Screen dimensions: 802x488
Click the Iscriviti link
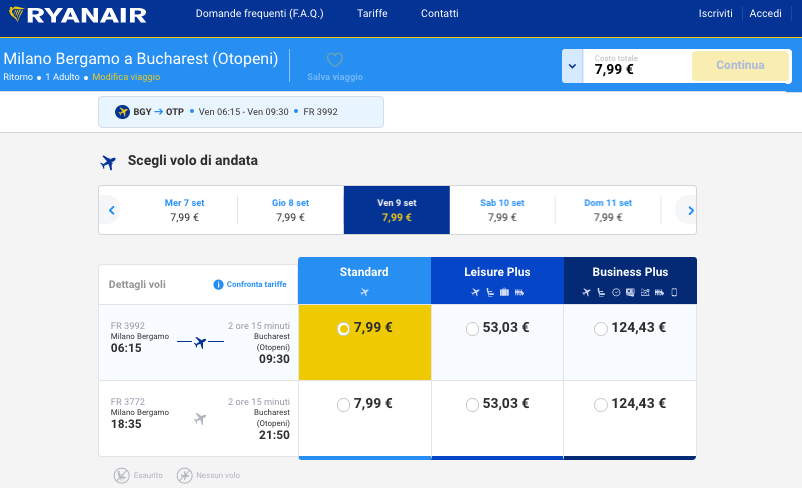click(716, 14)
